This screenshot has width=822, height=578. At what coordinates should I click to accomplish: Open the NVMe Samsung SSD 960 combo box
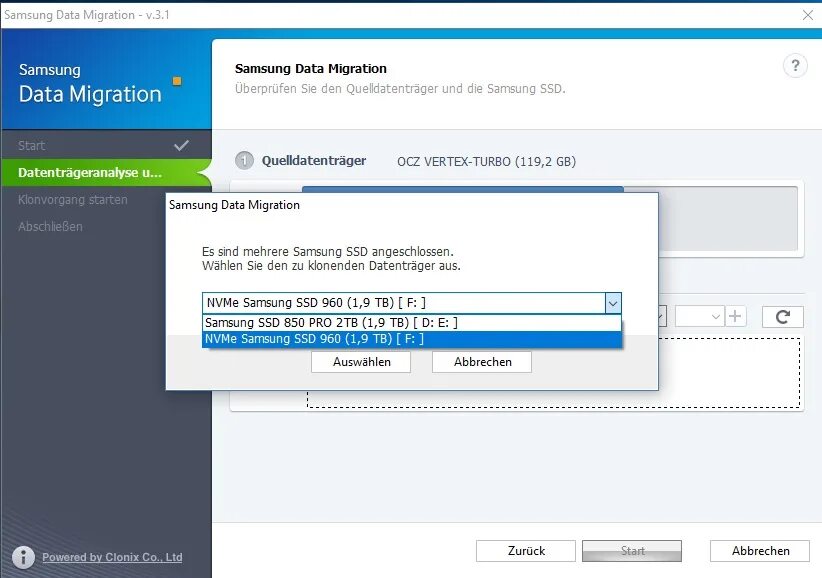(x=412, y=303)
